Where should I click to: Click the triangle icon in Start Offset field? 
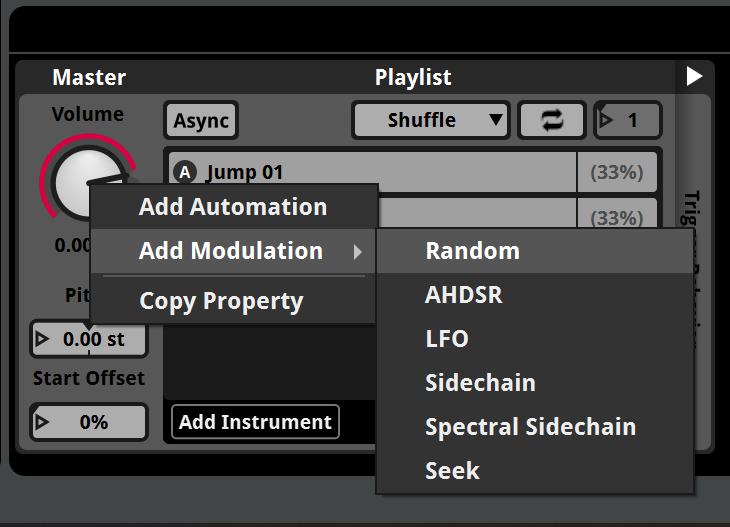tap(42, 422)
